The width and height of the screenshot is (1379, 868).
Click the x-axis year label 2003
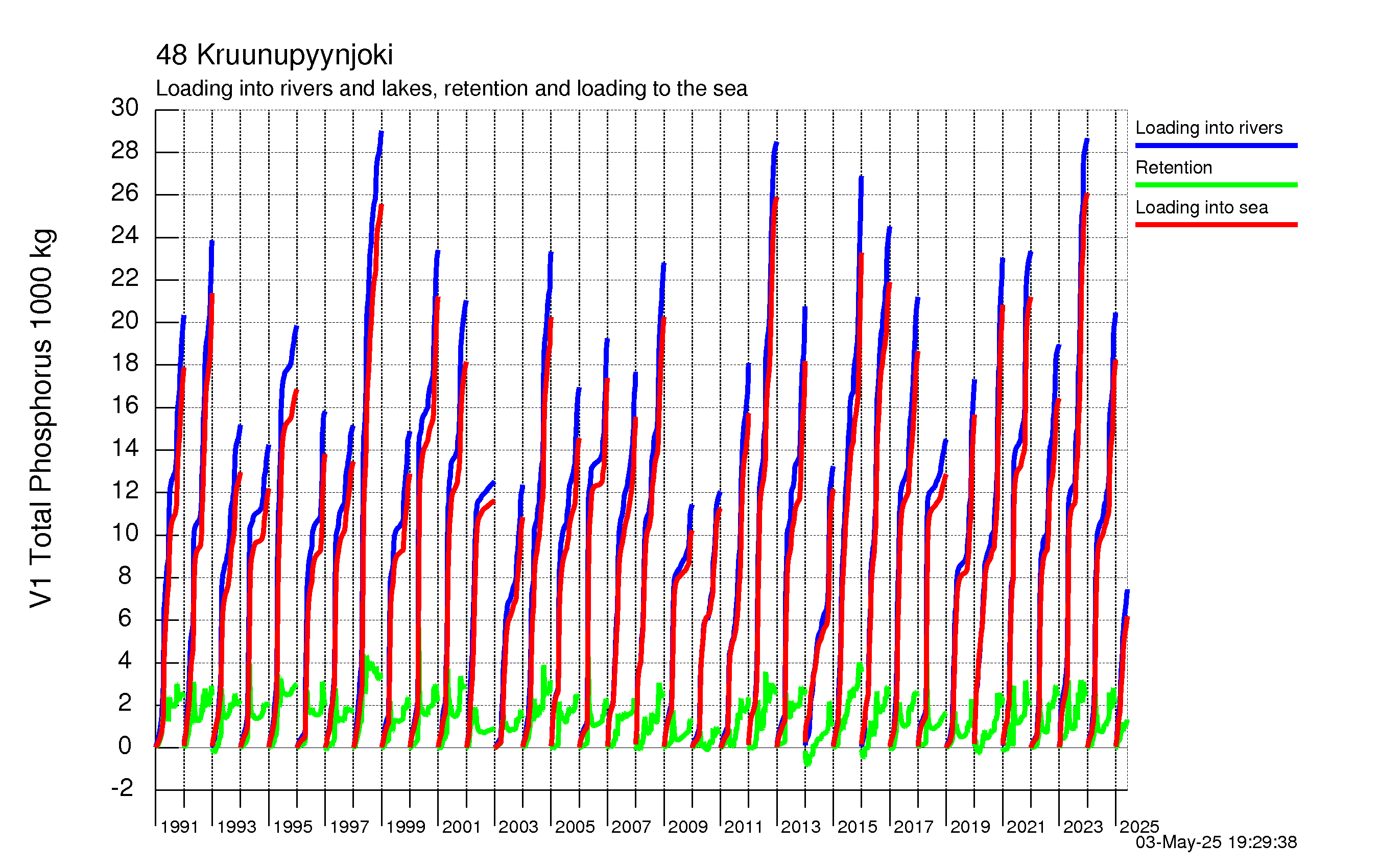(x=518, y=827)
